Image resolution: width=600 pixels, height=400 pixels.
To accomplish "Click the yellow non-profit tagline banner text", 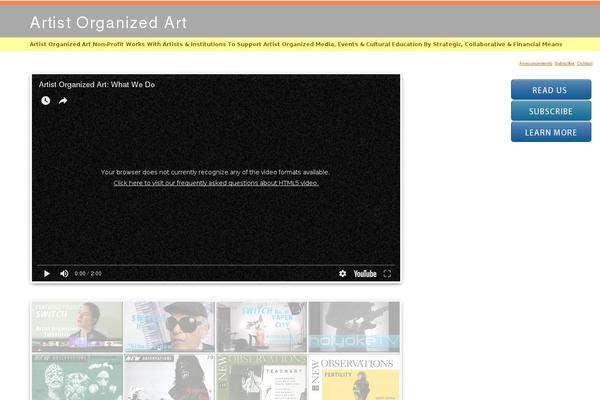I will click(296, 44).
